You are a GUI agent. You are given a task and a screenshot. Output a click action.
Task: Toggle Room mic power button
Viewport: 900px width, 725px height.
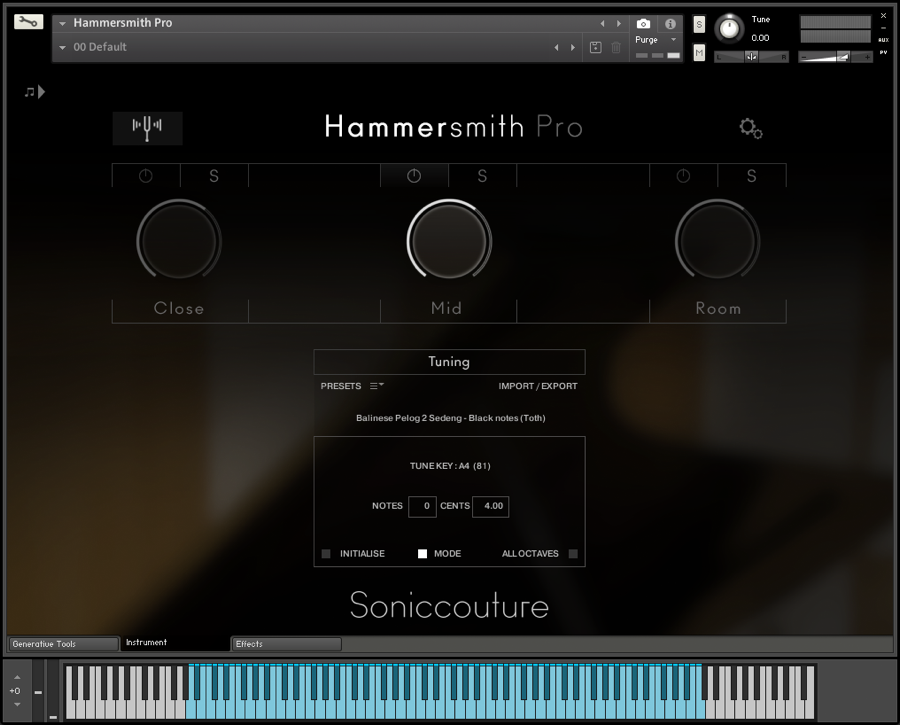click(683, 176)
